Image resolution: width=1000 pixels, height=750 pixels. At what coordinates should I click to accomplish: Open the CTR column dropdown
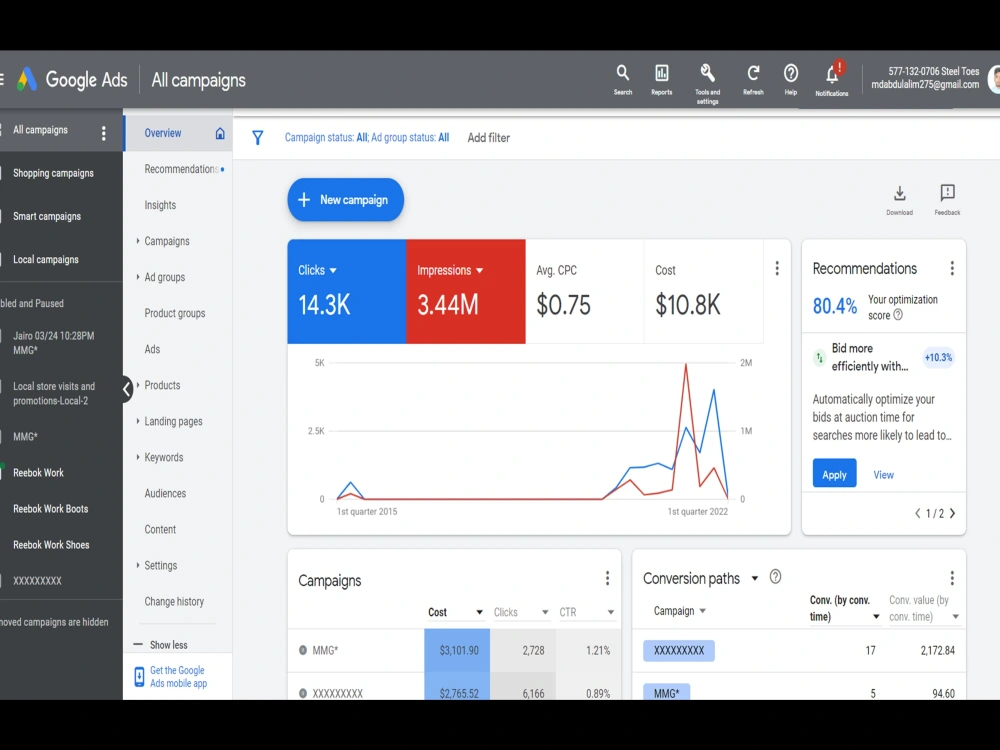pyautogui.click(x=611, y=612)
